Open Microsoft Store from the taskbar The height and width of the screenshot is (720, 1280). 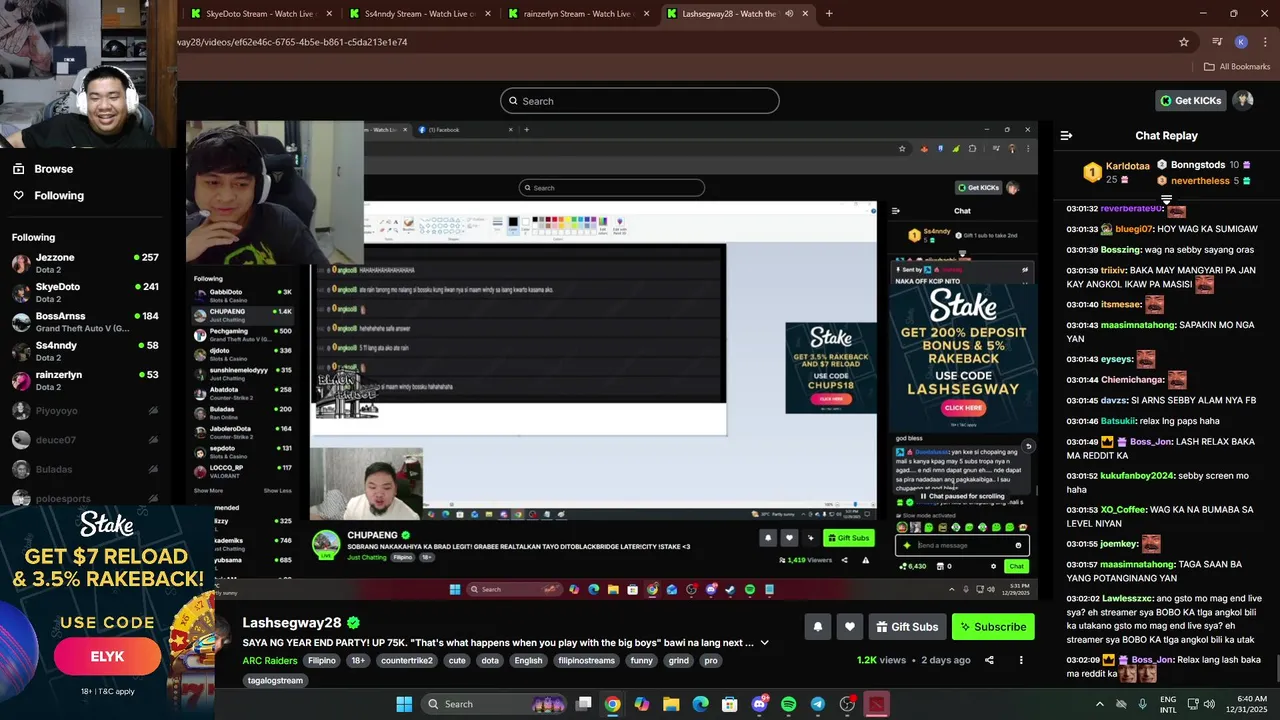tap(730, 704)
